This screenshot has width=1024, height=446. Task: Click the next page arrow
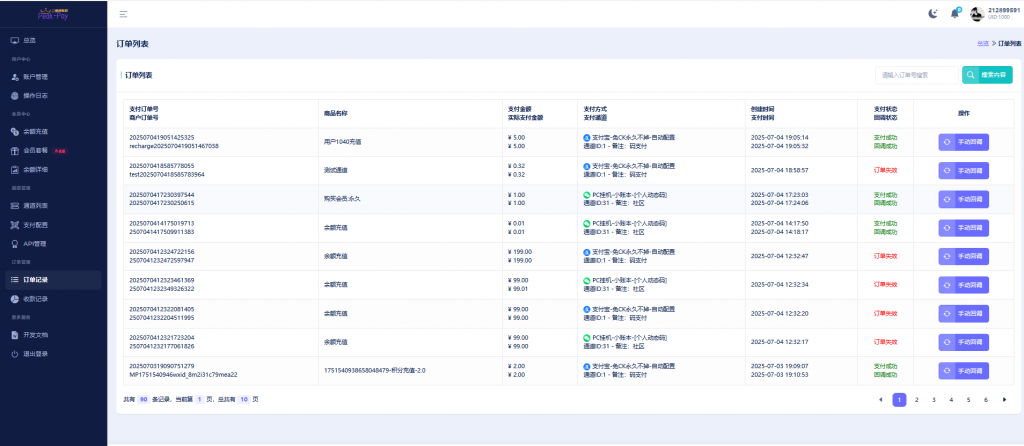(x=1004, y=399)
